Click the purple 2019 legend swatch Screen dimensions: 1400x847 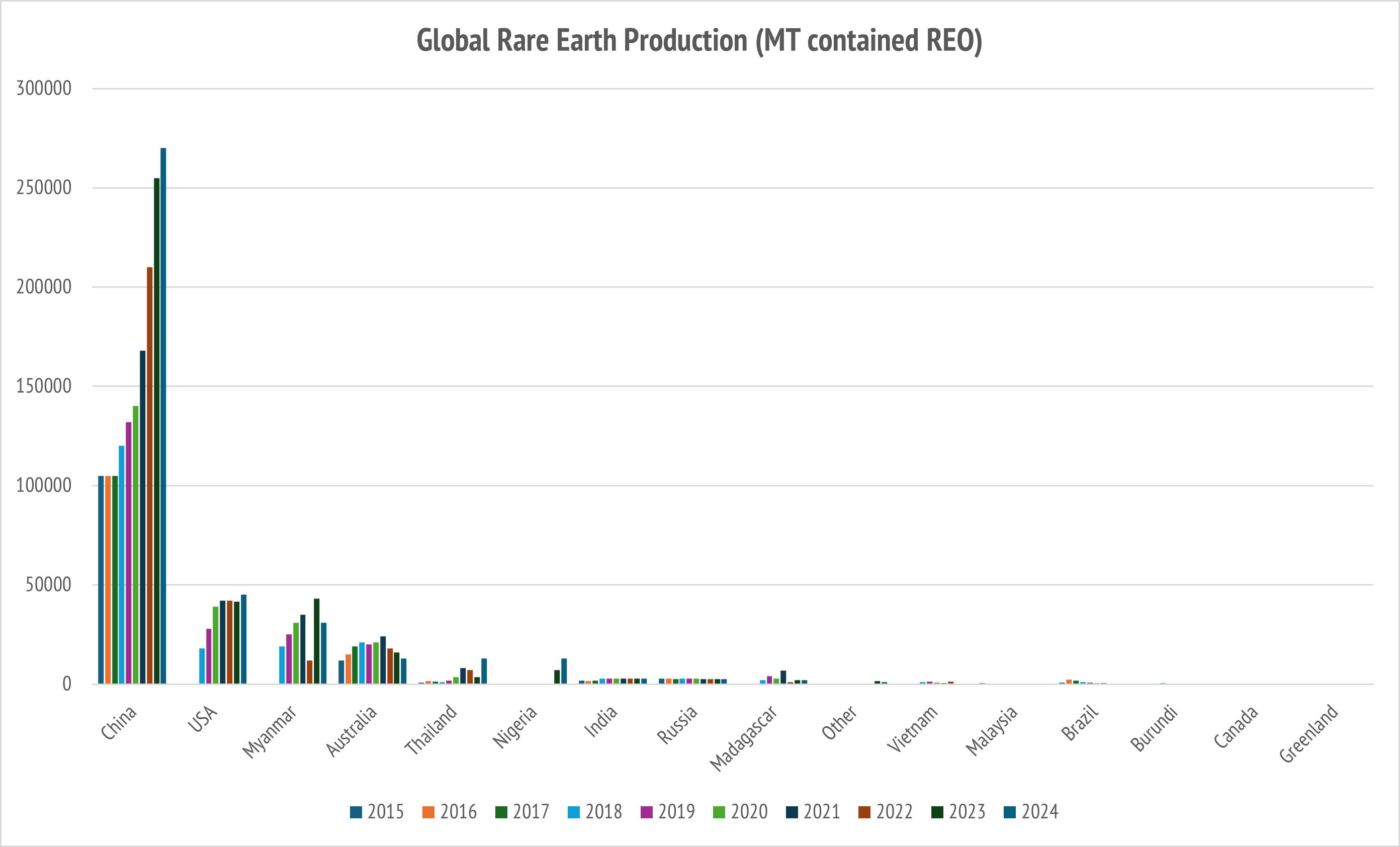[x=647, y=812]
